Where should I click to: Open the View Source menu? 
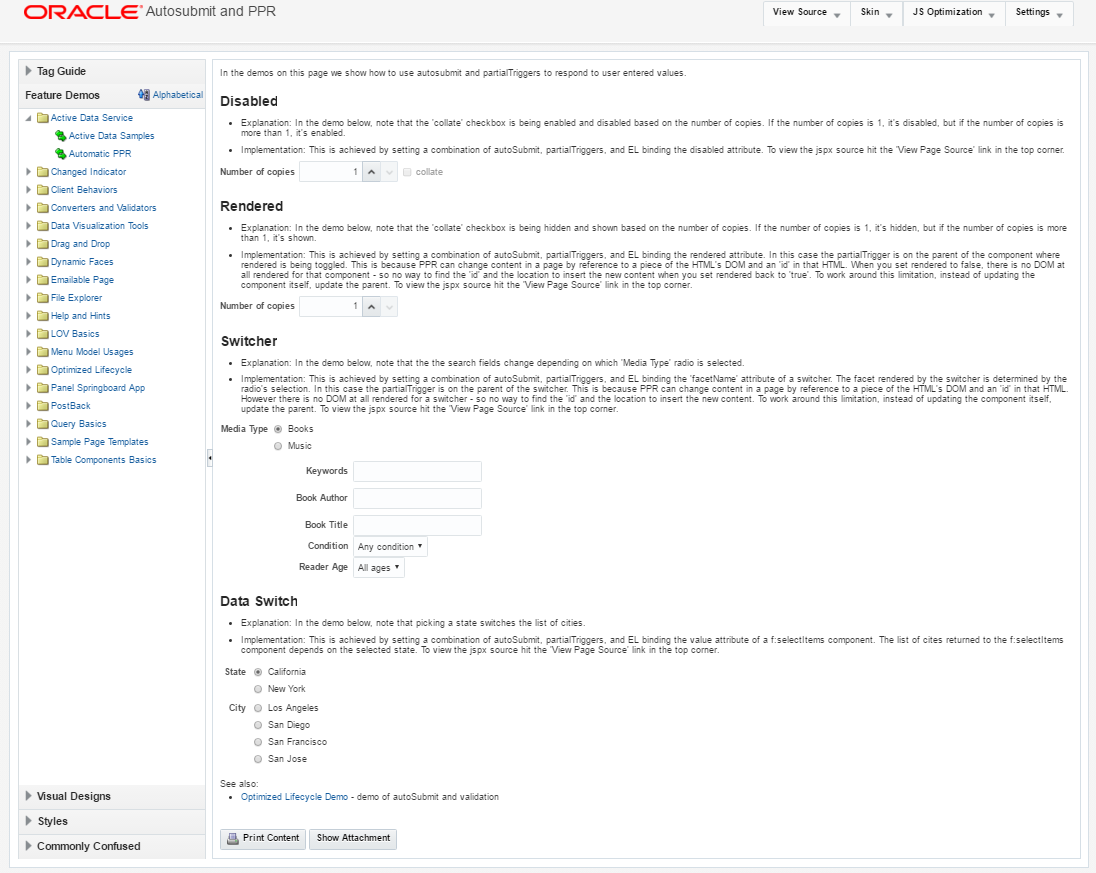pyautogui.click(x=807, y=13)
